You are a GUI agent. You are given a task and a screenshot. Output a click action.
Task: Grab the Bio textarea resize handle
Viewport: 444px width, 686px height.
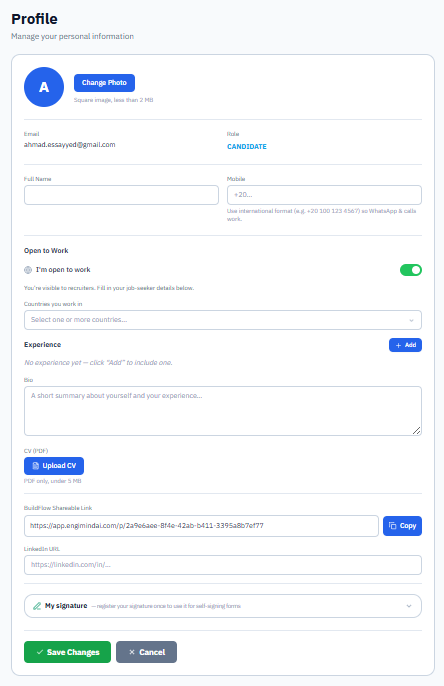tap(417, 431)
